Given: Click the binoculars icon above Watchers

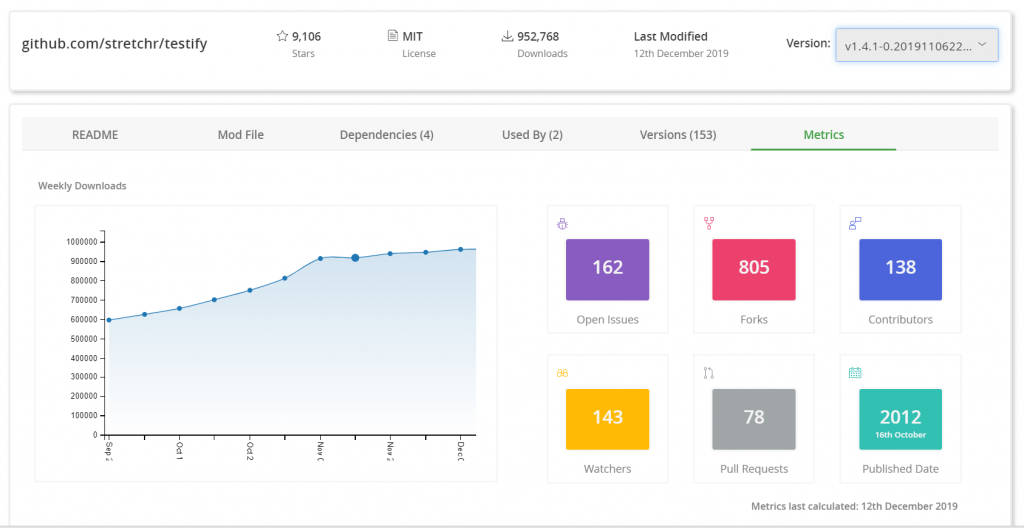Looking at the screenshot, I should pyautogui.click(x=562, y=373).
